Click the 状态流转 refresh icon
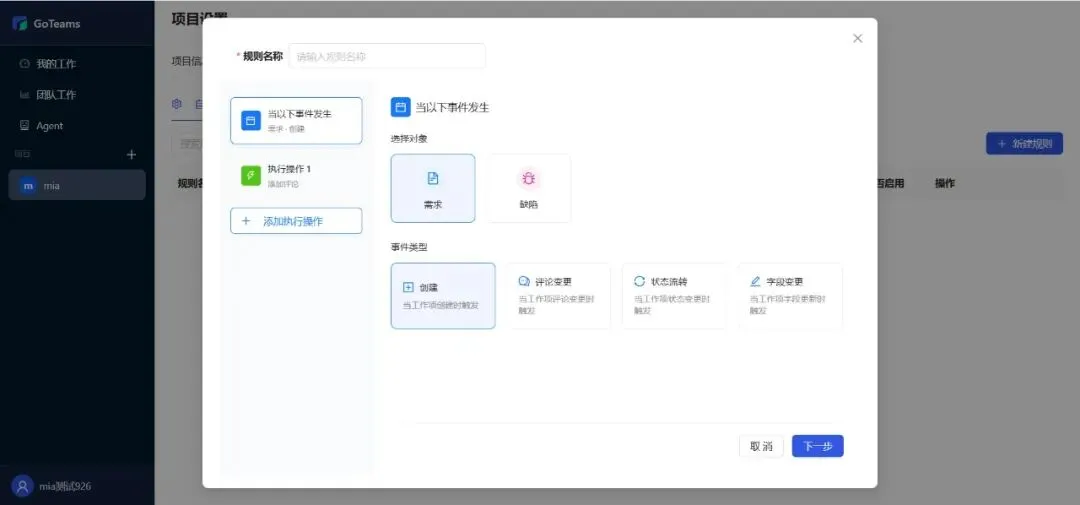1080x505 pixels. click(640, 282)
